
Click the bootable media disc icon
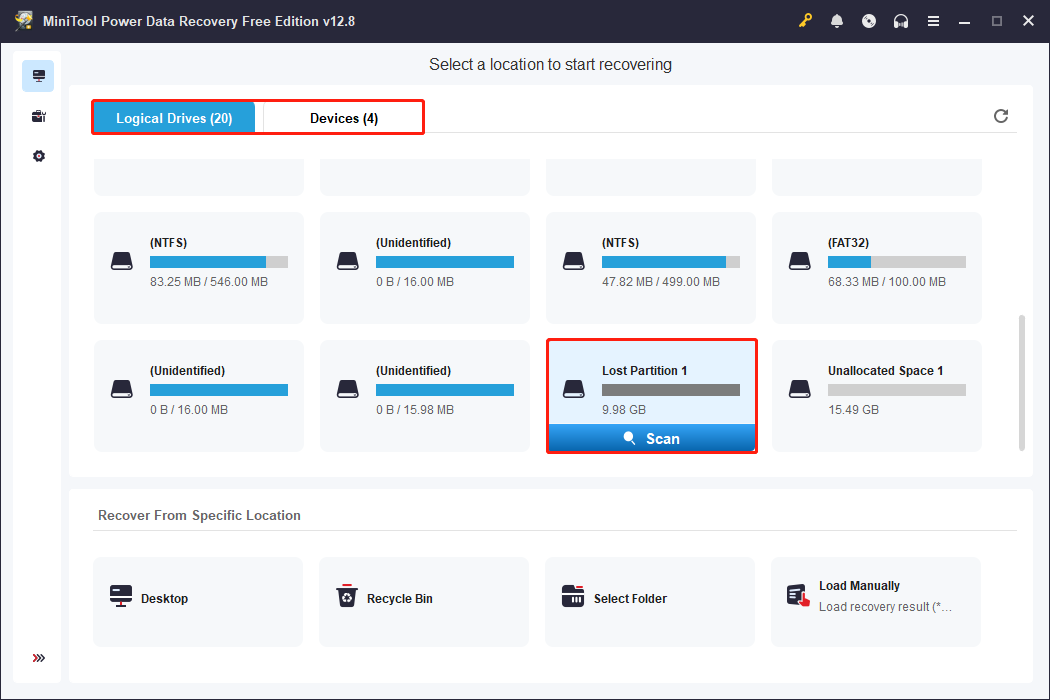(x=869, y=20)
